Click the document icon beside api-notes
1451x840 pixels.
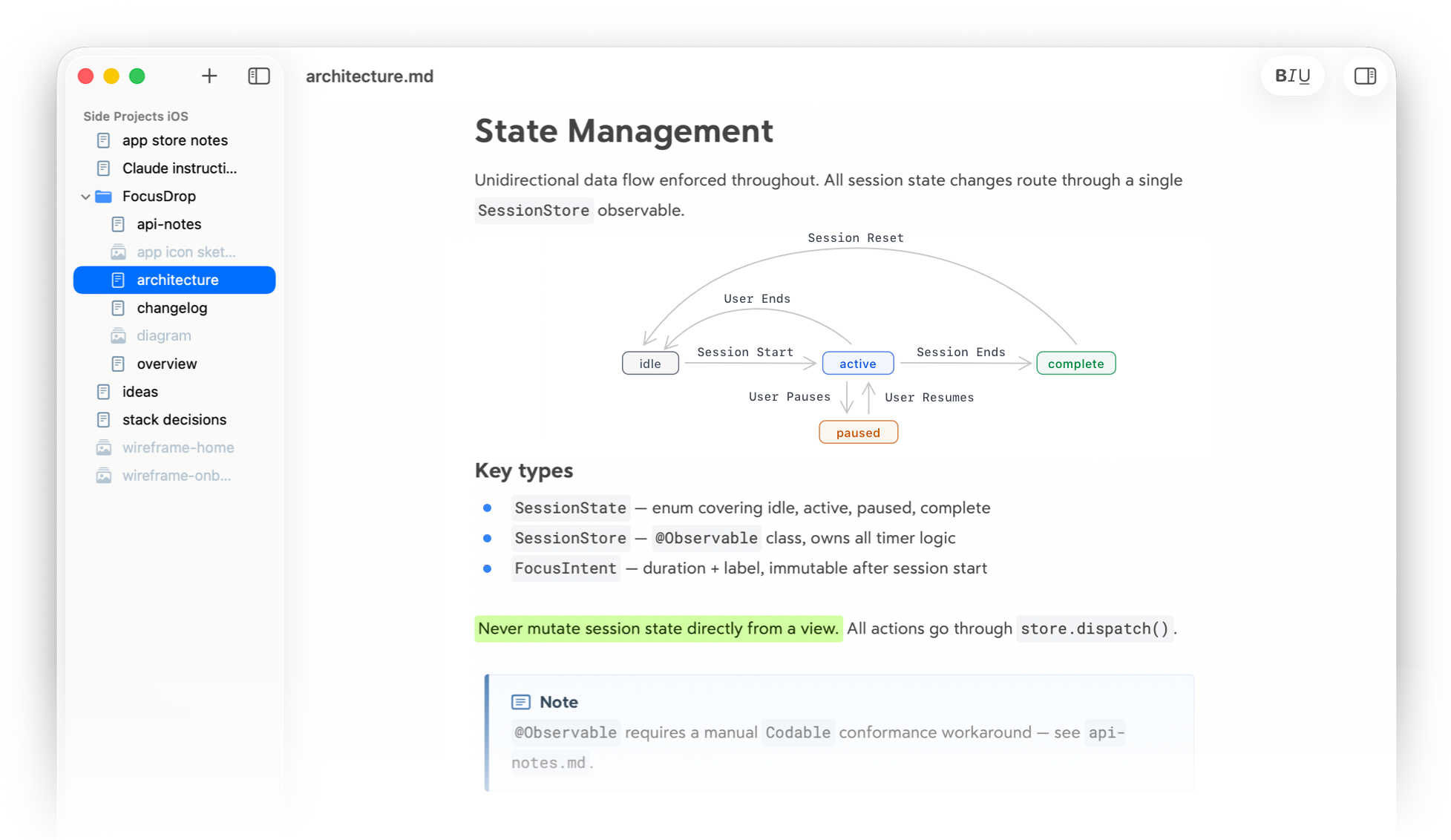pos(118,224)
